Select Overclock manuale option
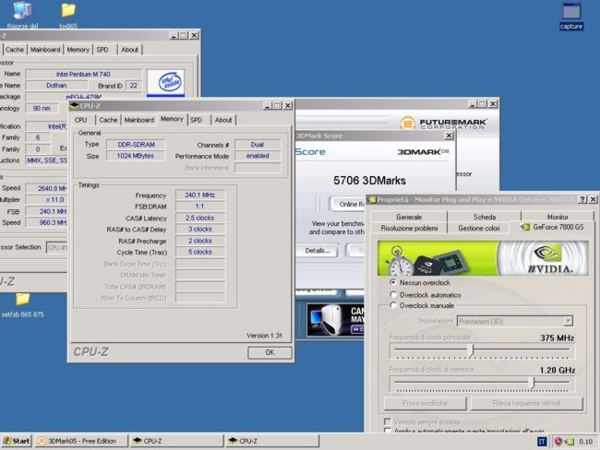The image size is (600, 450). 394,305
